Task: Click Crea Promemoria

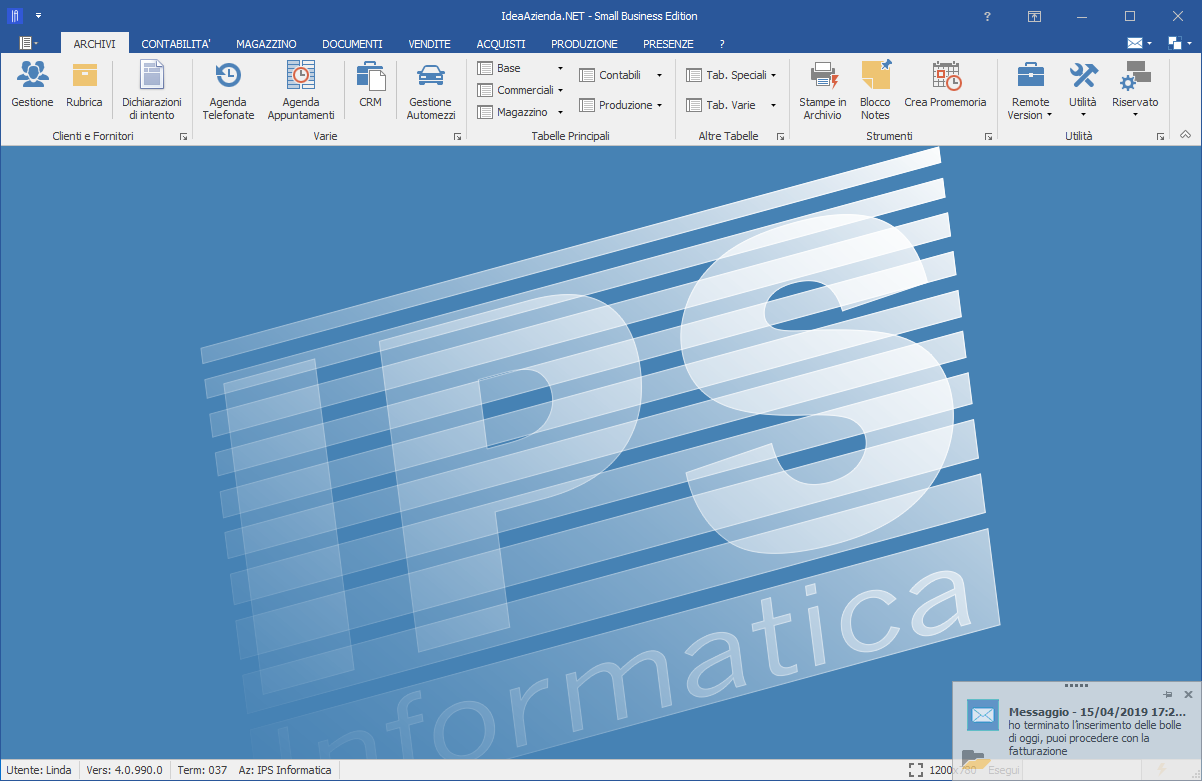Action: pyautogui.click(x=945, y=86)
